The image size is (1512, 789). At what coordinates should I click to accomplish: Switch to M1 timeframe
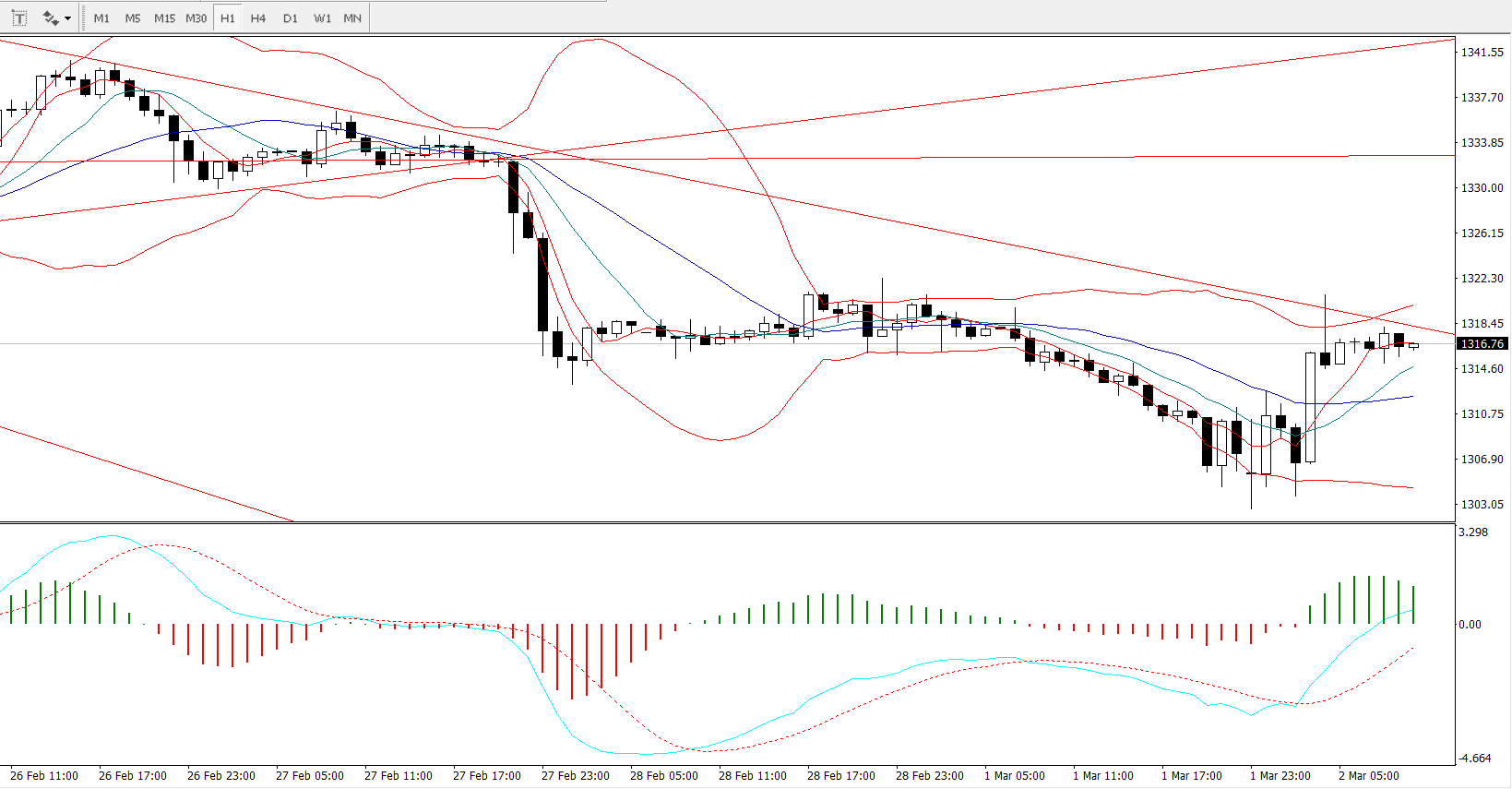point(101,18)
